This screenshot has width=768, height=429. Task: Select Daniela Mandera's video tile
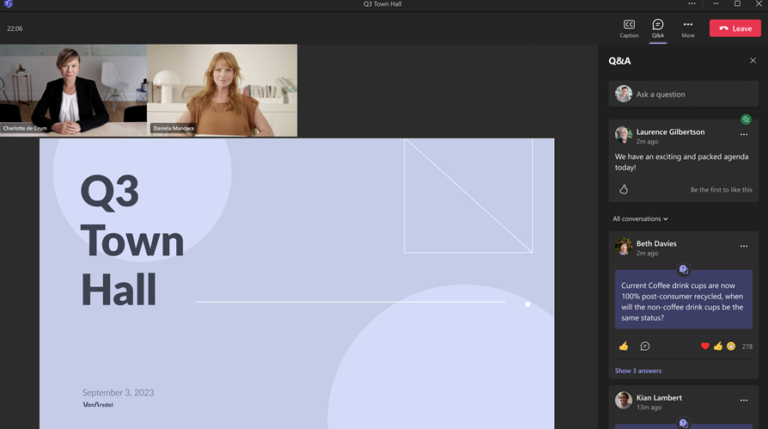pyautogui.click(x=222, y=90)
